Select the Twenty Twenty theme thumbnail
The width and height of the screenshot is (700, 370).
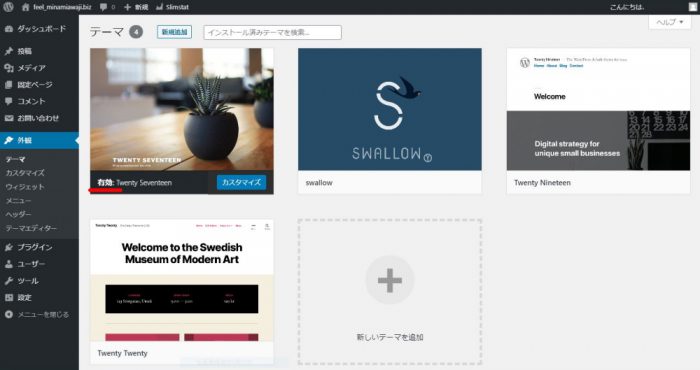coord(182,280)
